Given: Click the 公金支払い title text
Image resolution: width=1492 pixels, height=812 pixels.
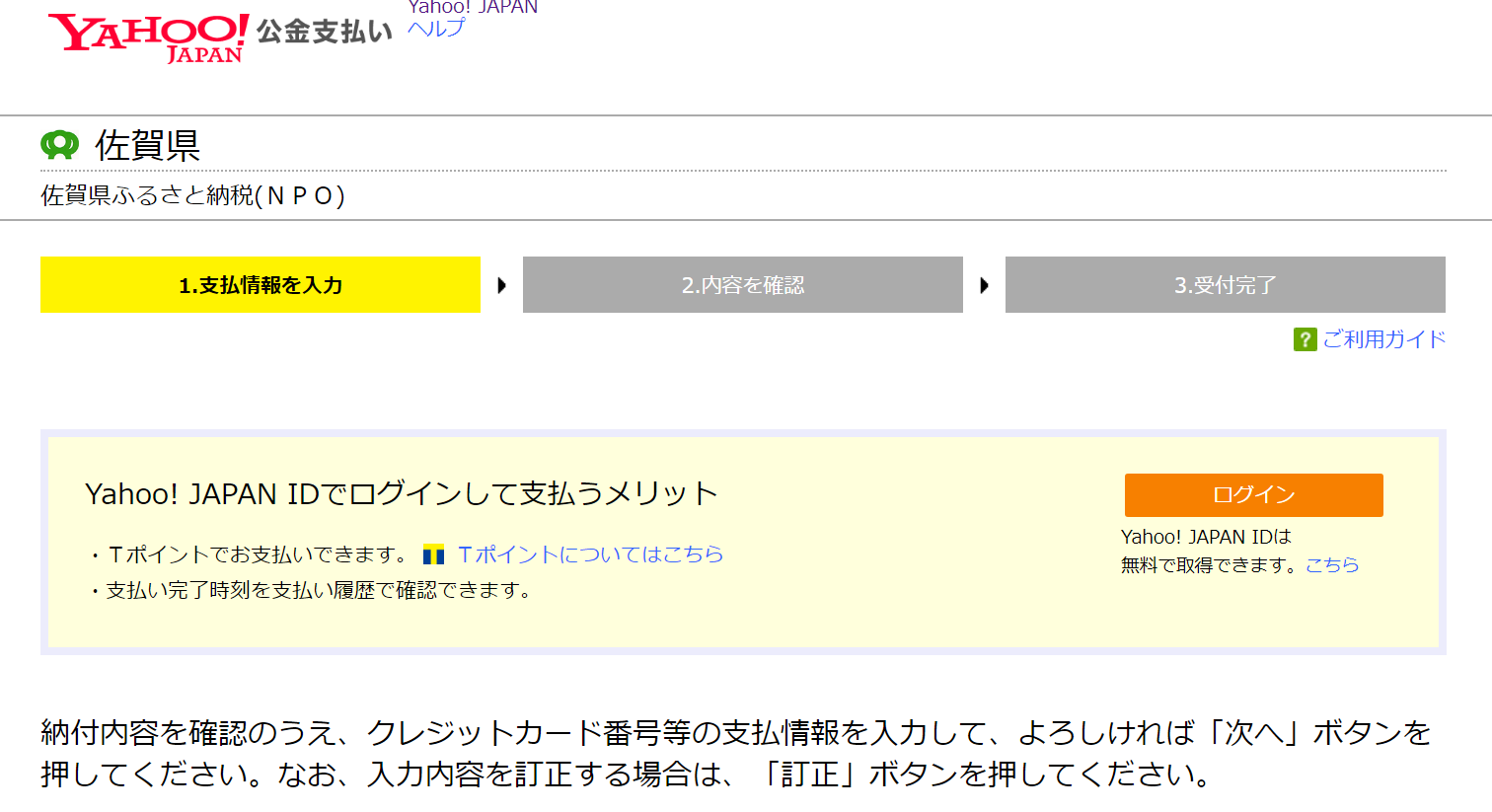Looking at the screenshot, I should click(324, 32).
